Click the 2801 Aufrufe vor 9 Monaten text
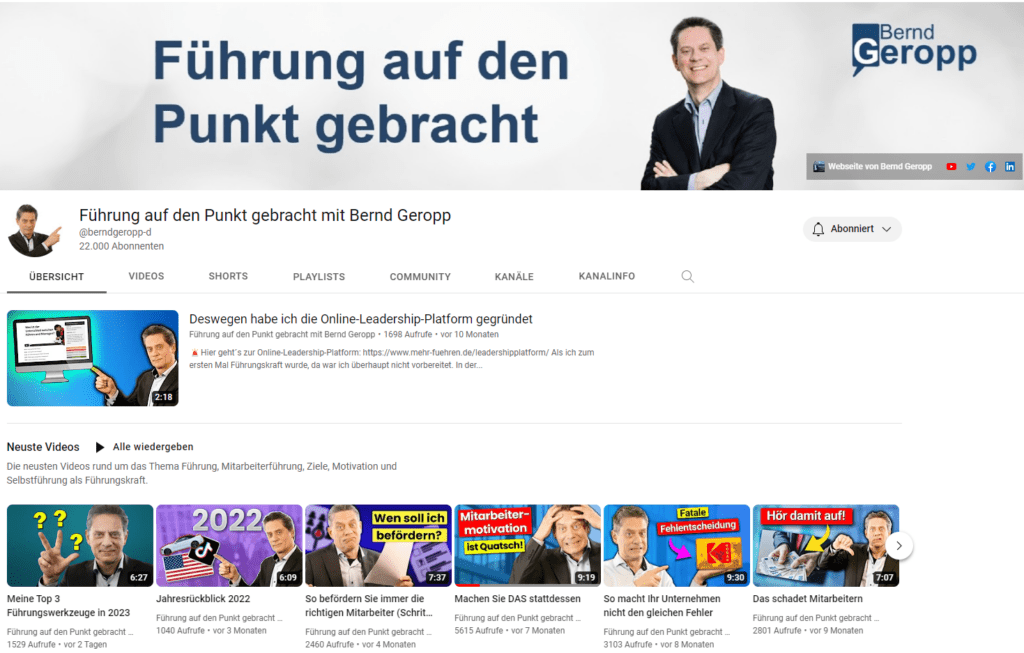Screen dimensions: 1024x653 coord(807,631)
